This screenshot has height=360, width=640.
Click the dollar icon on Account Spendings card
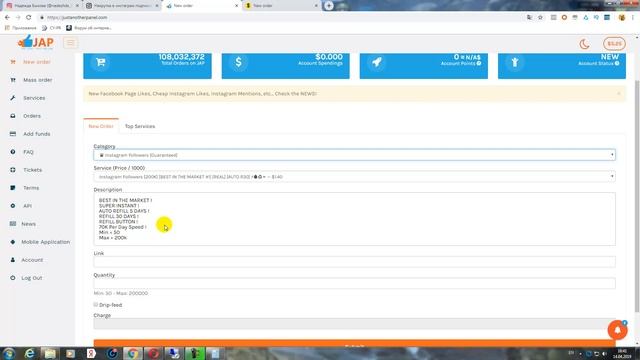238,62
